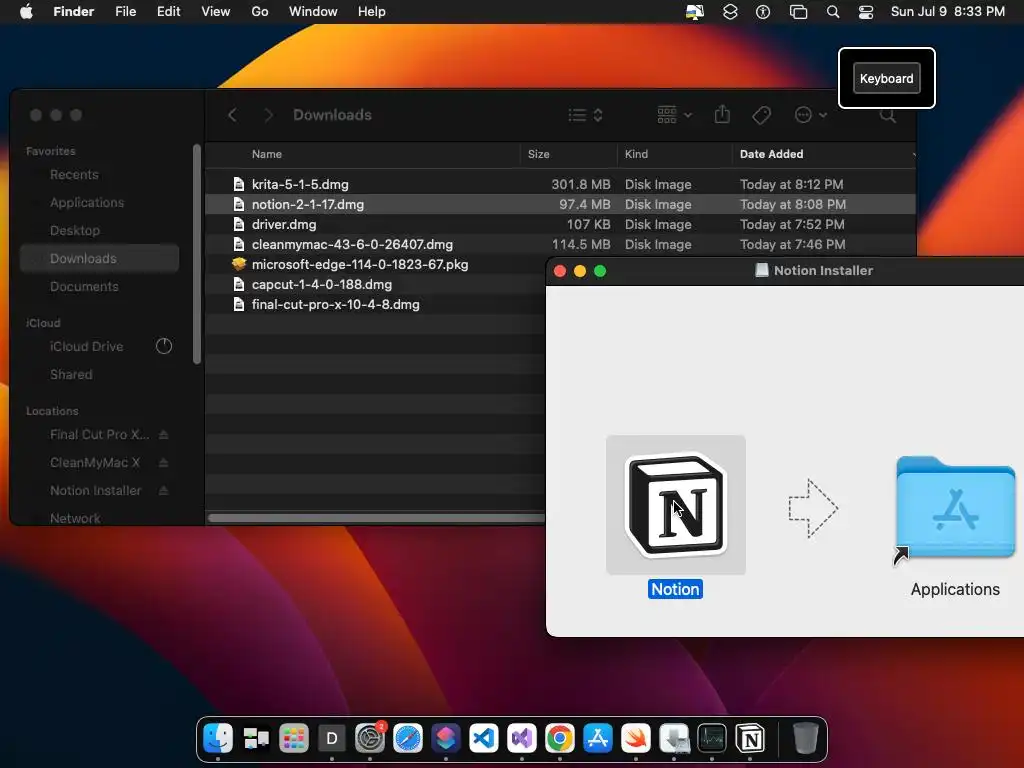
Task: Open Activity Monitor from the Dock
Action: pyautogui.click(x=712, y=739)
